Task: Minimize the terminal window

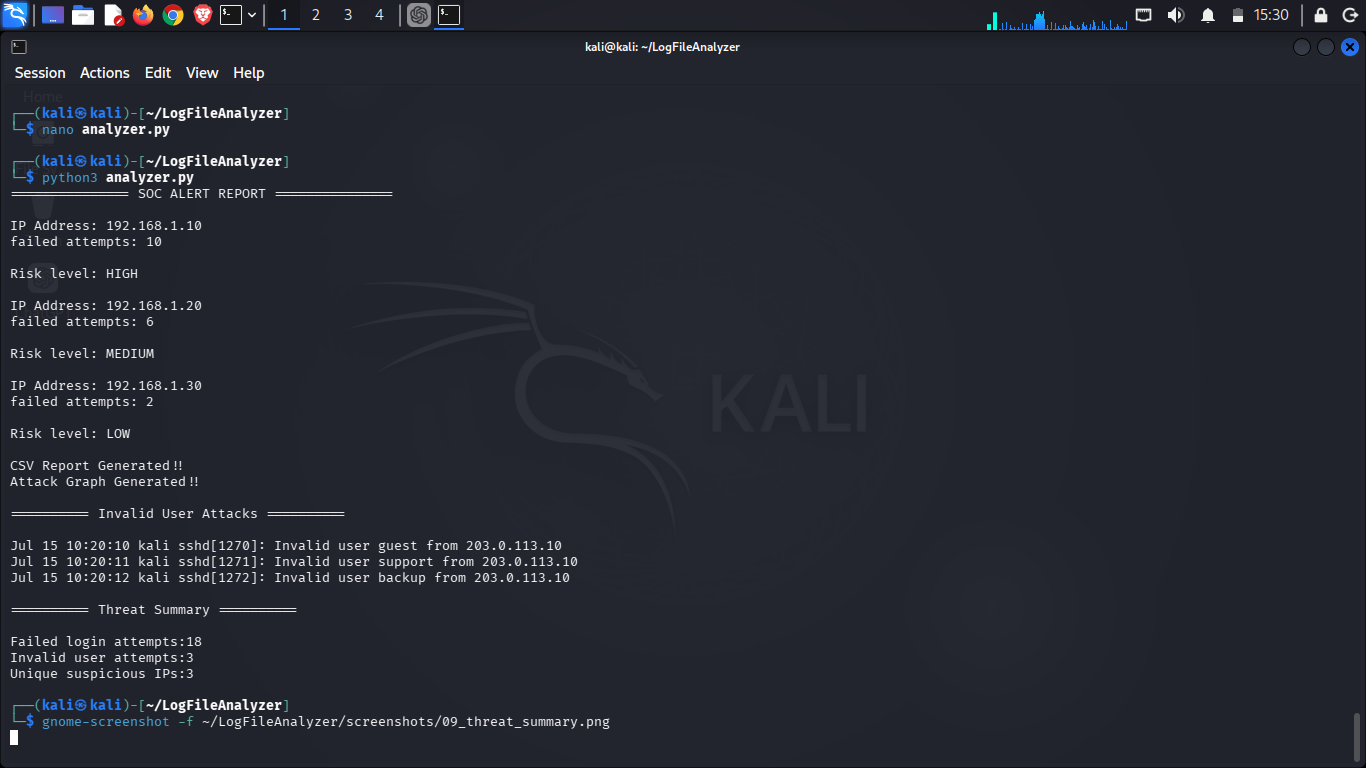Action: (x=1302, y=47)
